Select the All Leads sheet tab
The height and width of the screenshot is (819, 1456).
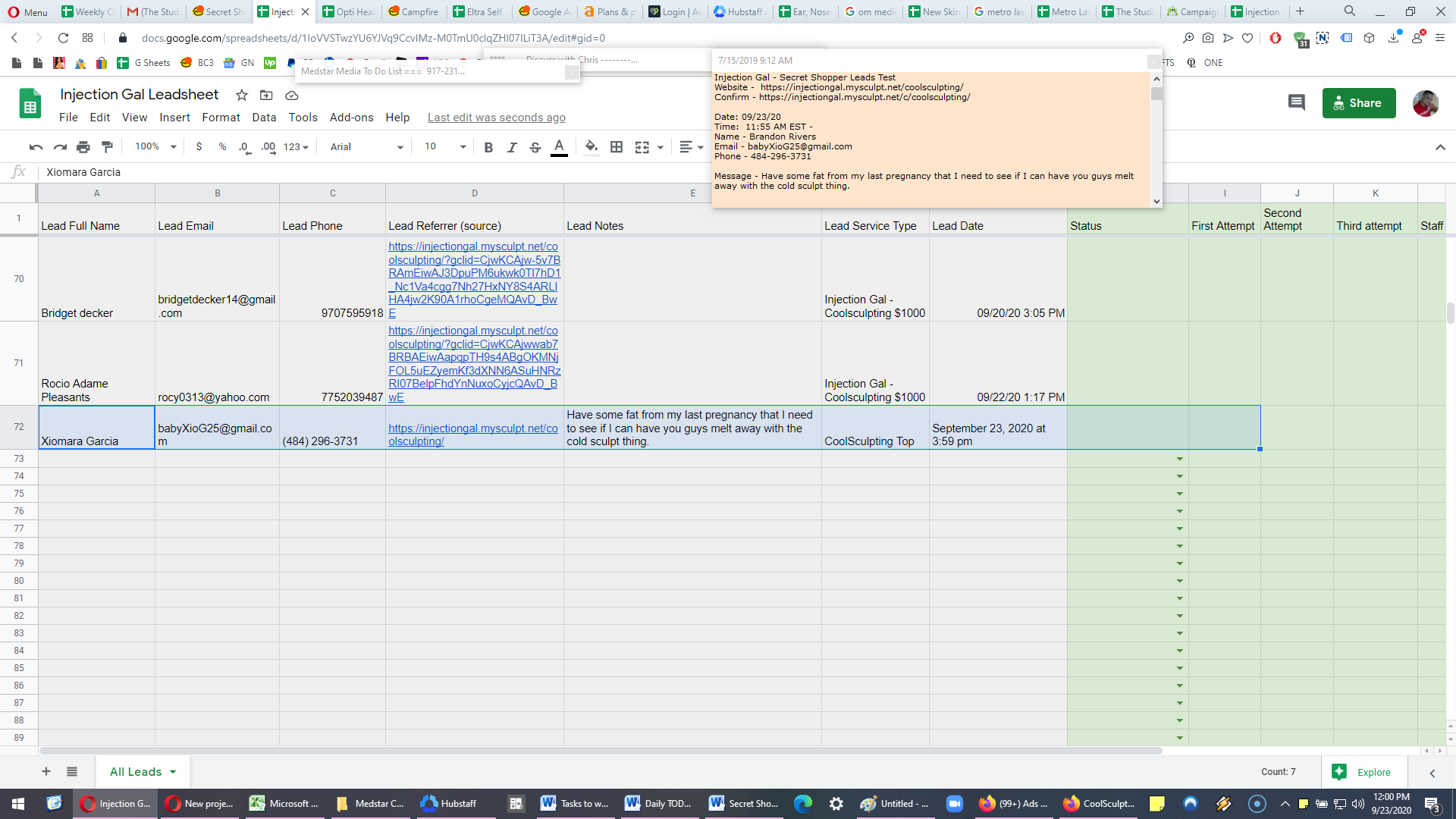click(143, 772)
